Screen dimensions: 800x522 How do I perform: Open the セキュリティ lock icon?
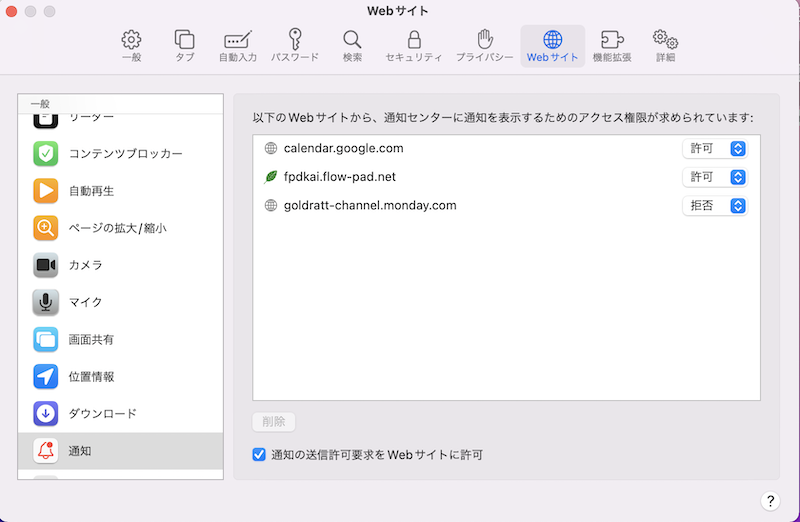(x=414, y=40)
